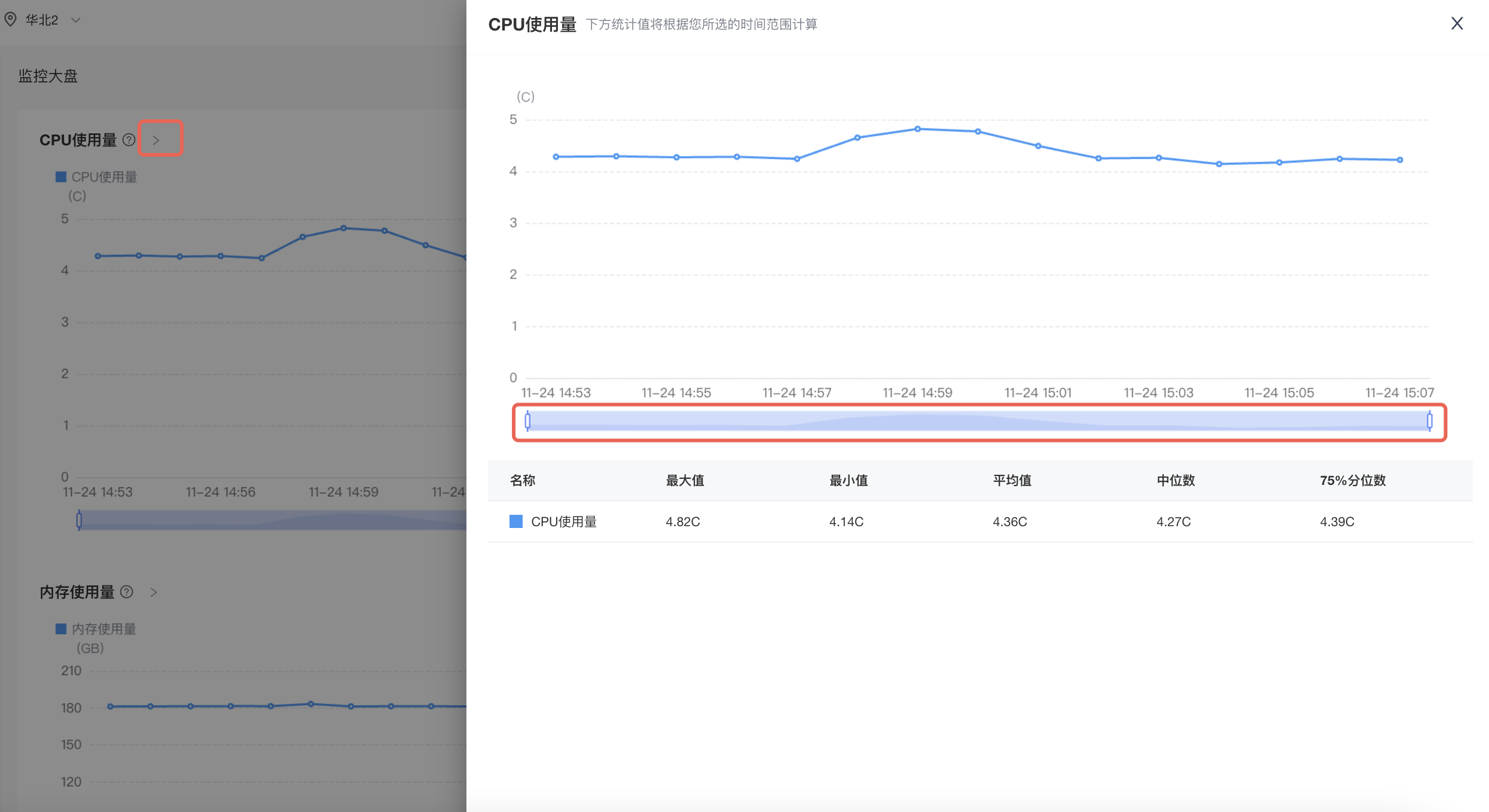
Task: Click the 平均值 column header
Action: 1012,480
